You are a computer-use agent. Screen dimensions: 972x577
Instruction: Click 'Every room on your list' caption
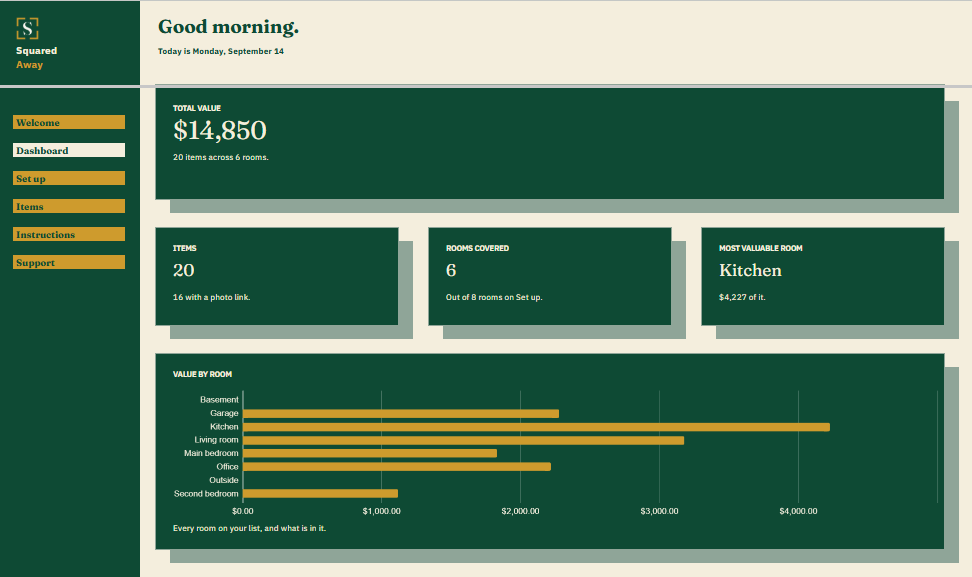249,529
